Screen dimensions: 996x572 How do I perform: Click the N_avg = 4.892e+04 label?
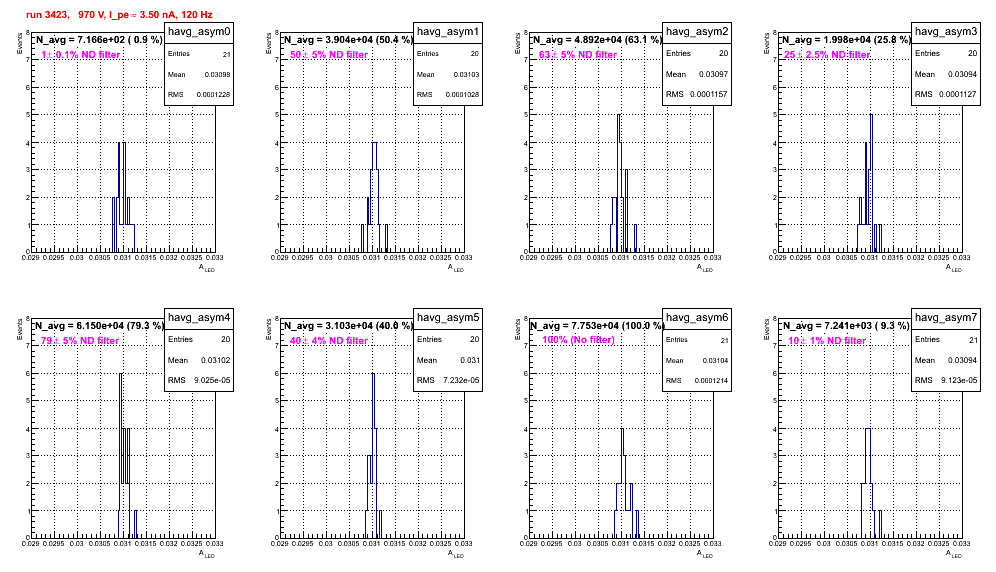(597, 39)
